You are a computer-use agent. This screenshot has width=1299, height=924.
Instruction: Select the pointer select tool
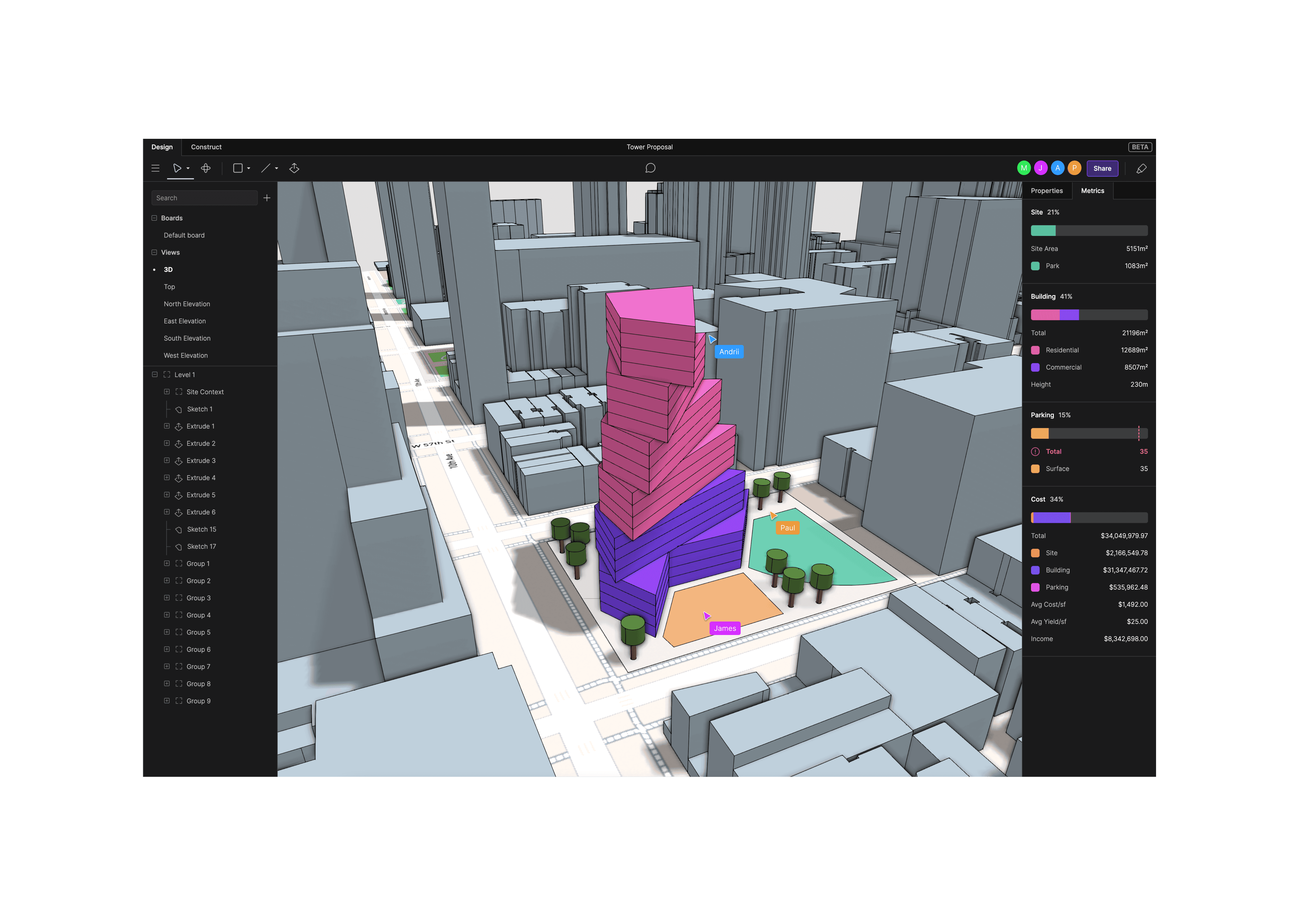177,168
